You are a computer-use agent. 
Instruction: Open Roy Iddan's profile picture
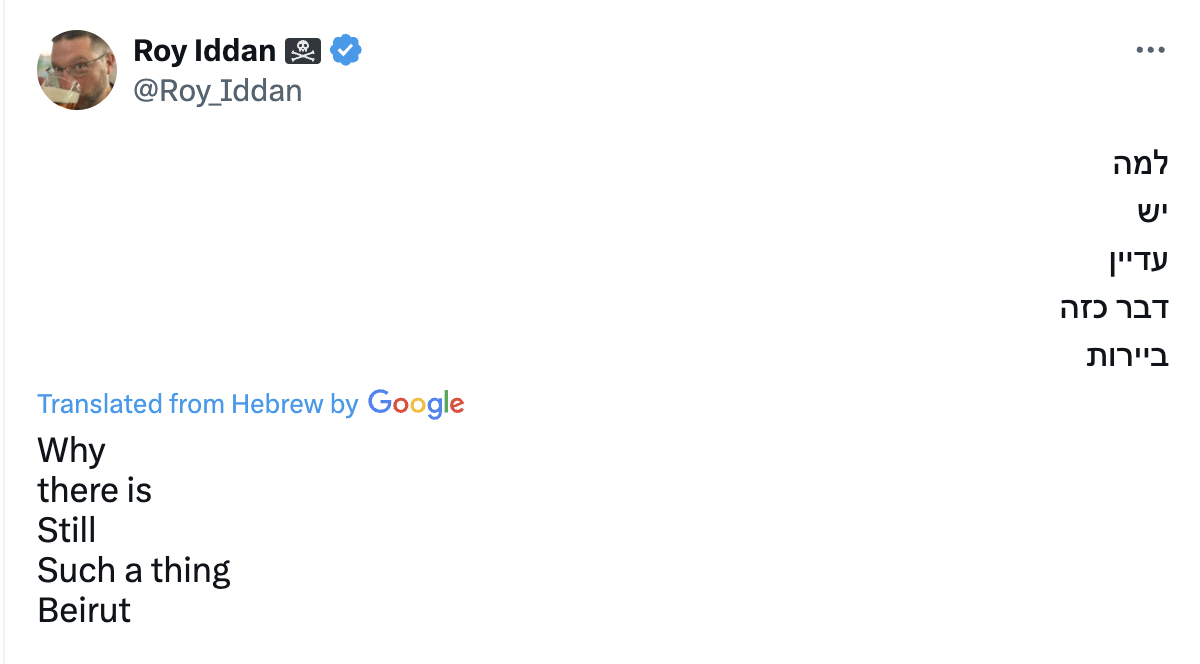[77, 70]
